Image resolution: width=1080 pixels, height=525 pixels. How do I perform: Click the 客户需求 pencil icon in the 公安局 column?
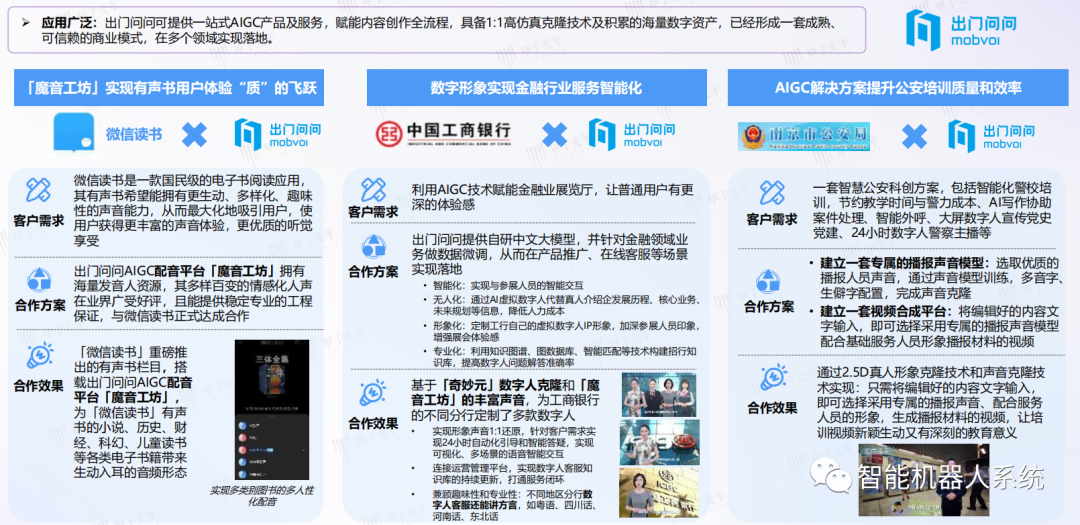tap(773, 193)
